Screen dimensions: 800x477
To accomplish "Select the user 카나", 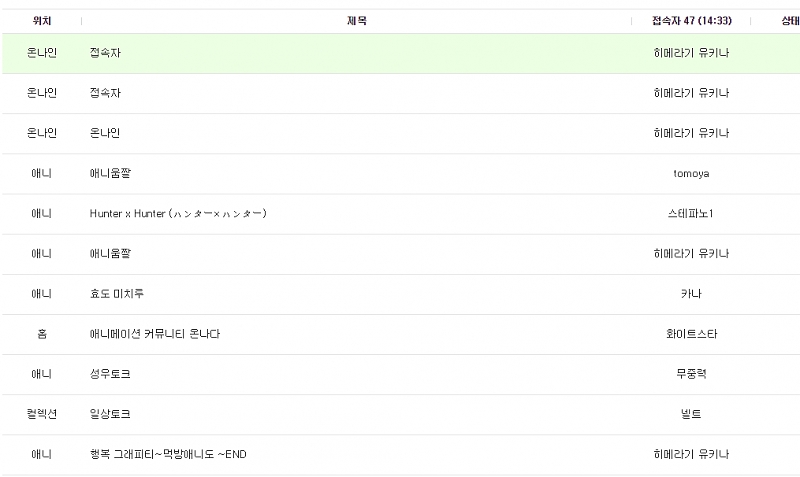I will (x=691, y=294).
